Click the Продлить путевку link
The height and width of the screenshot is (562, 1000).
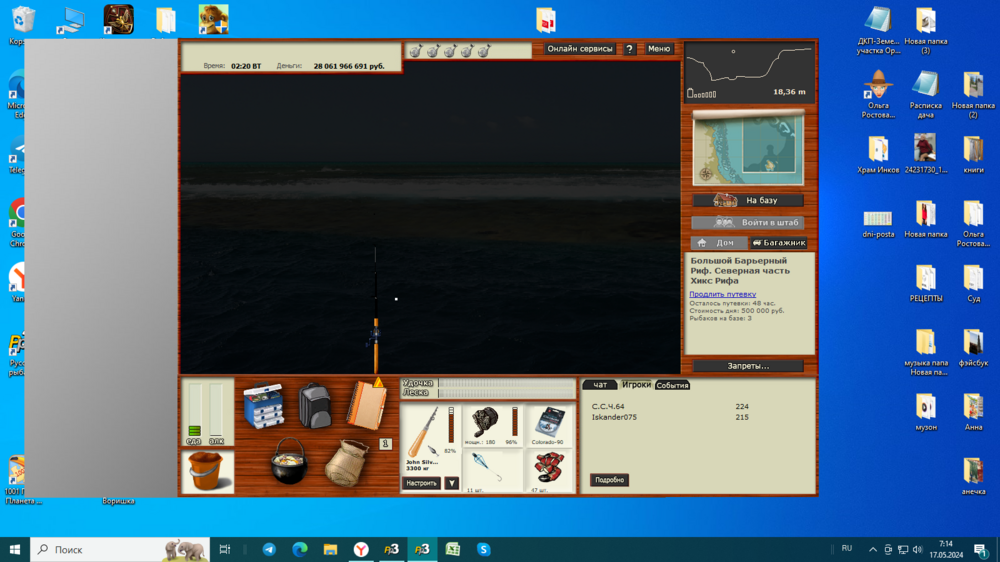(722, 294)
